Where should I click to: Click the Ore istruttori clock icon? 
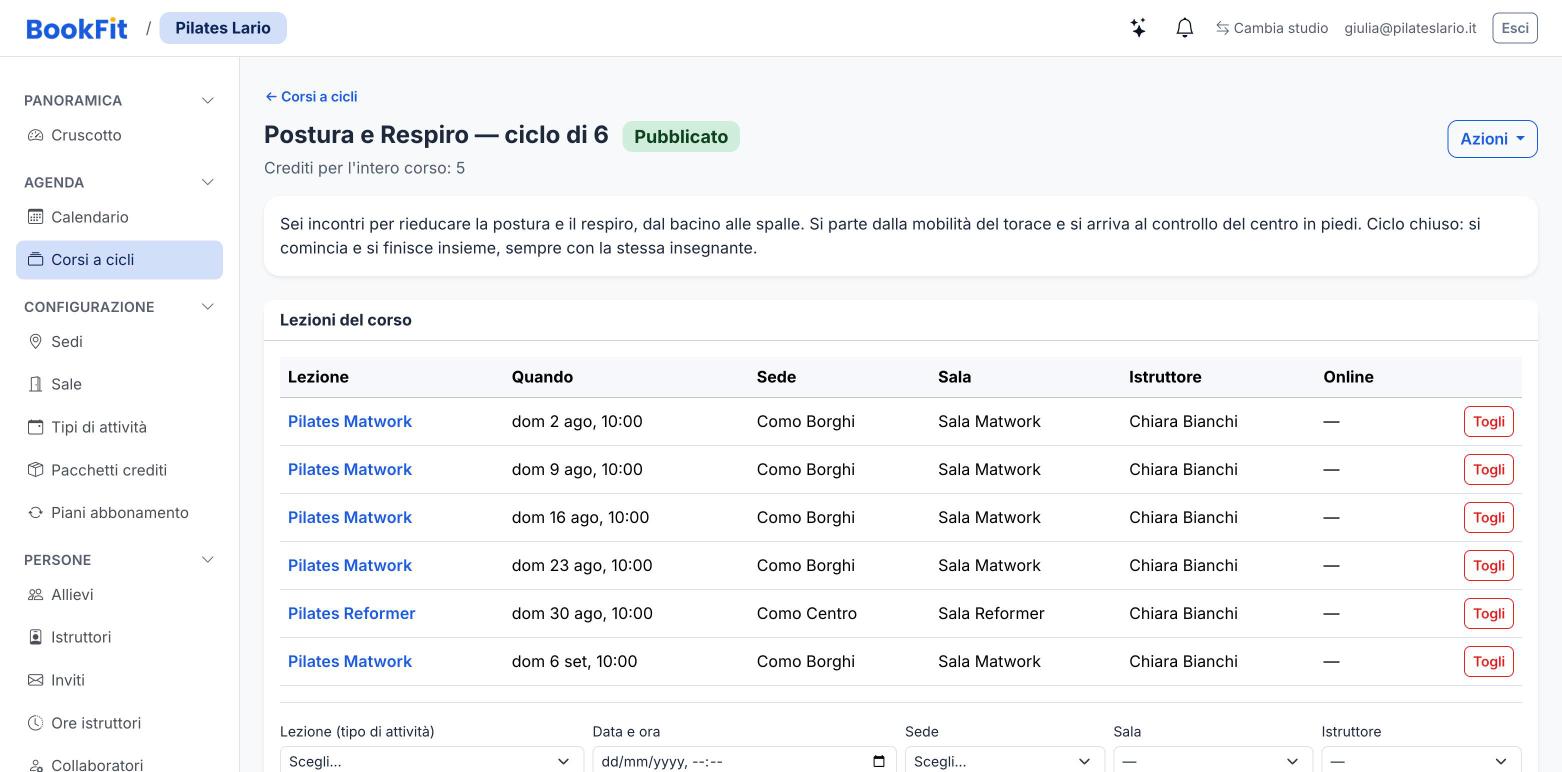click(35, 723)
